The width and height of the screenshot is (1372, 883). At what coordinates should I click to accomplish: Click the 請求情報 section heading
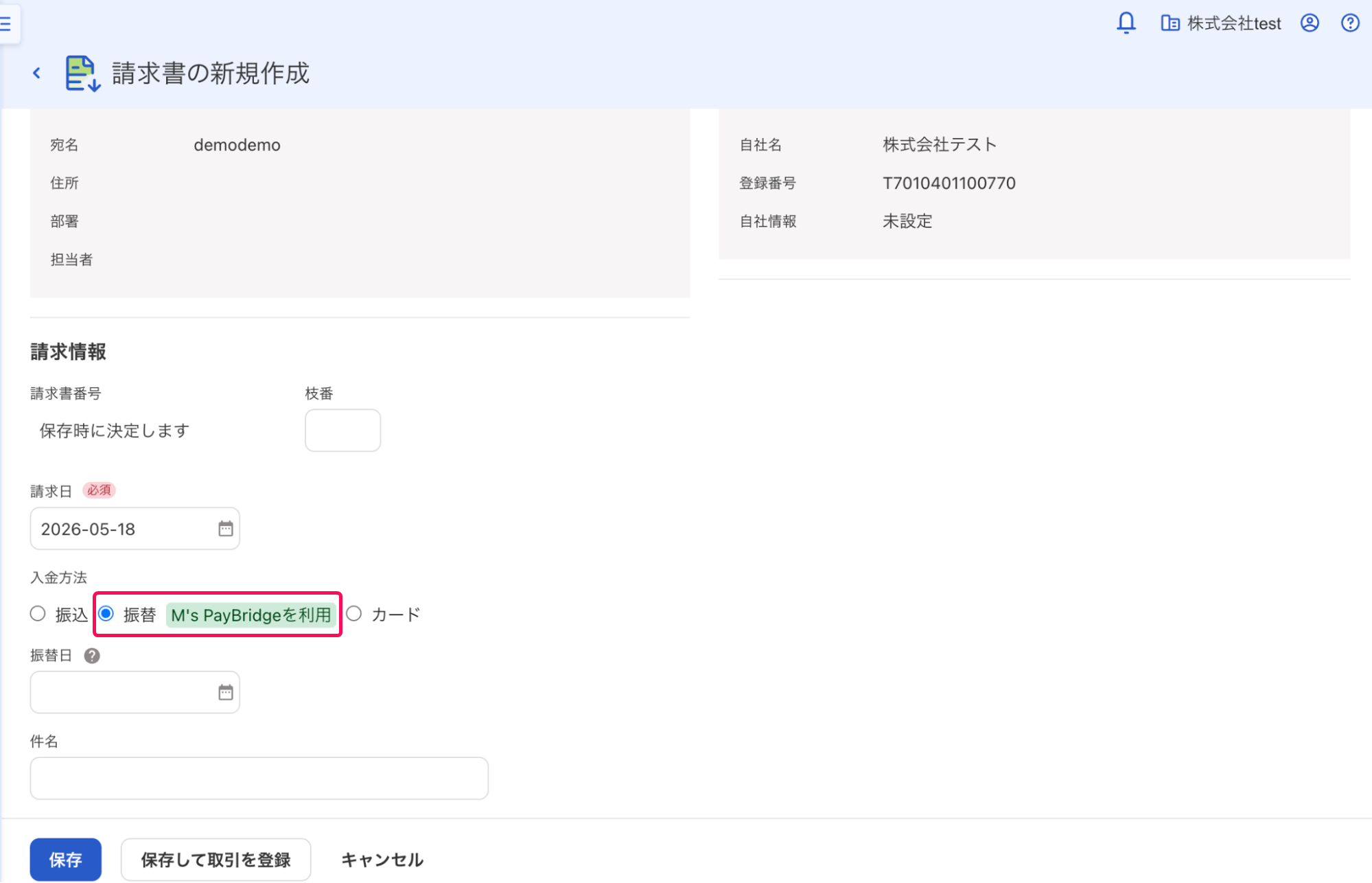(68, 352)
